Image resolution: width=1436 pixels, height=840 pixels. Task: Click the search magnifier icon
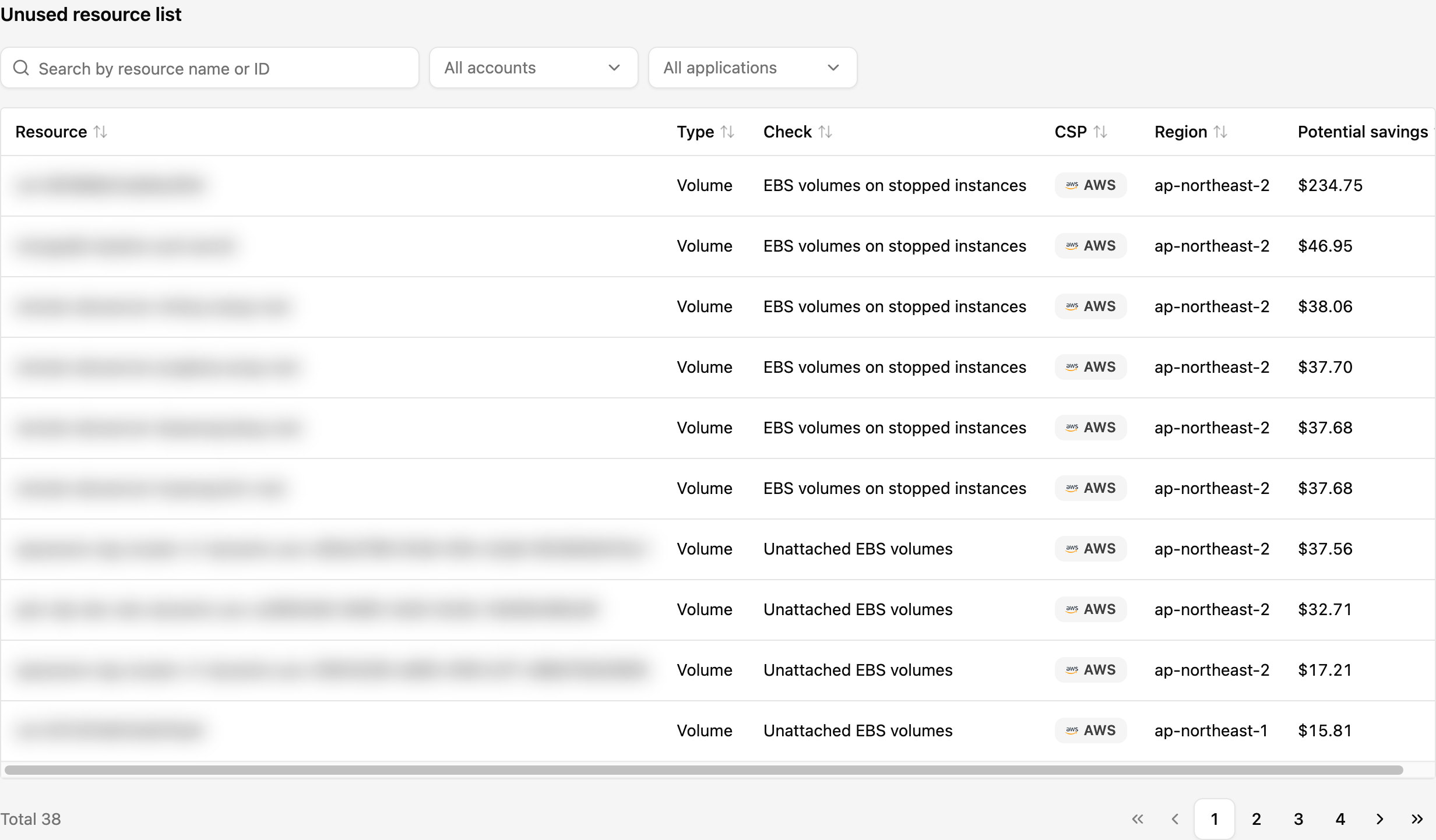tap(21, 68)
